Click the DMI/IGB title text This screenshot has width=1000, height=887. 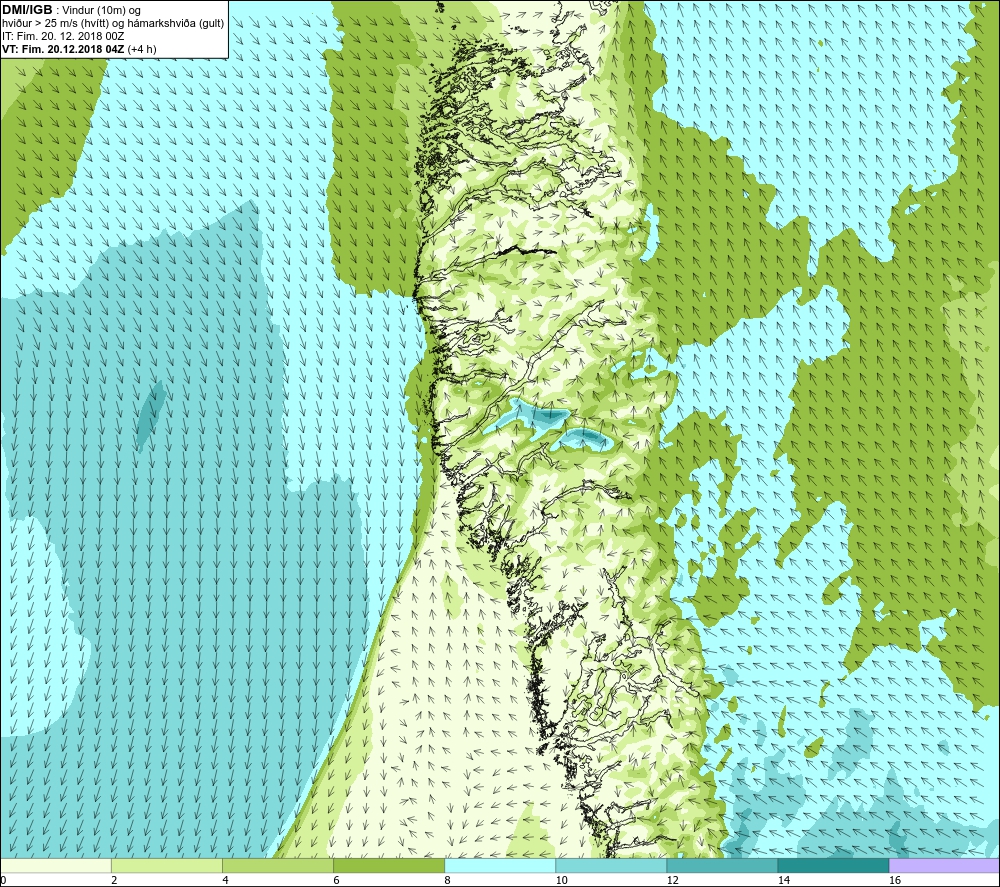[27, 10]
